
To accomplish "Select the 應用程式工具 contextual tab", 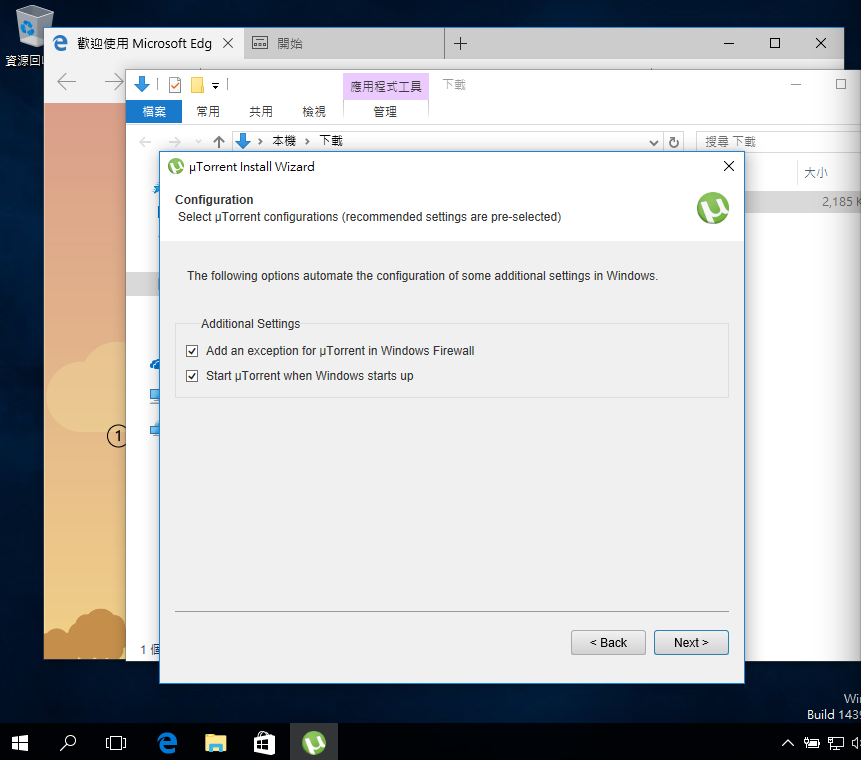I will click(x=385, y=86).
